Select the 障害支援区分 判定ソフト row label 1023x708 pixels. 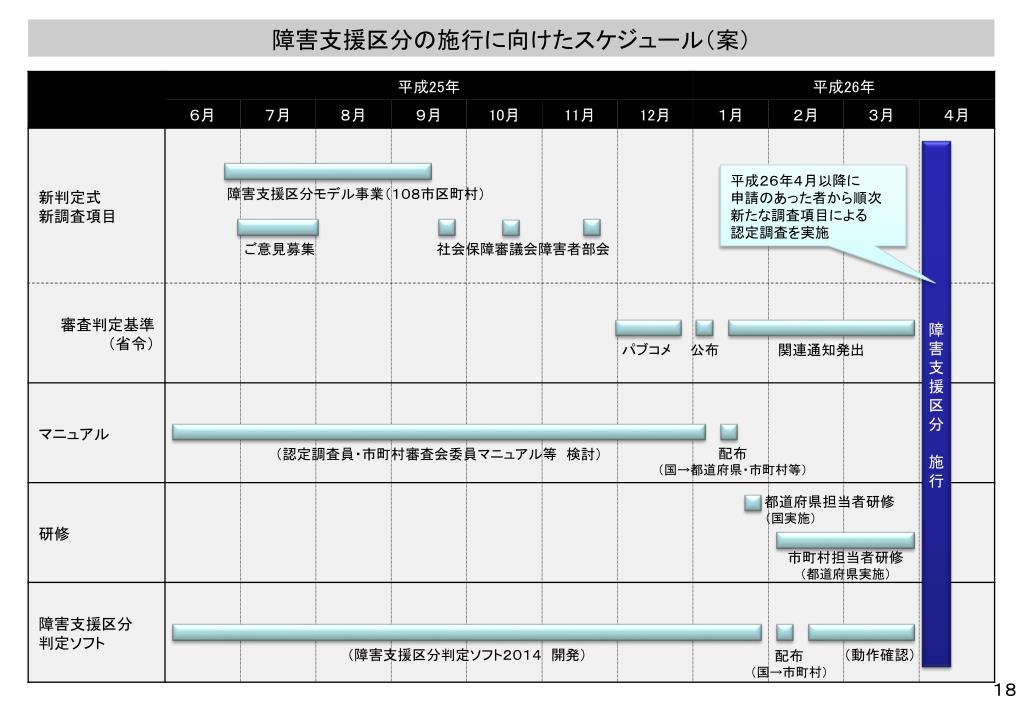[85, 634]
